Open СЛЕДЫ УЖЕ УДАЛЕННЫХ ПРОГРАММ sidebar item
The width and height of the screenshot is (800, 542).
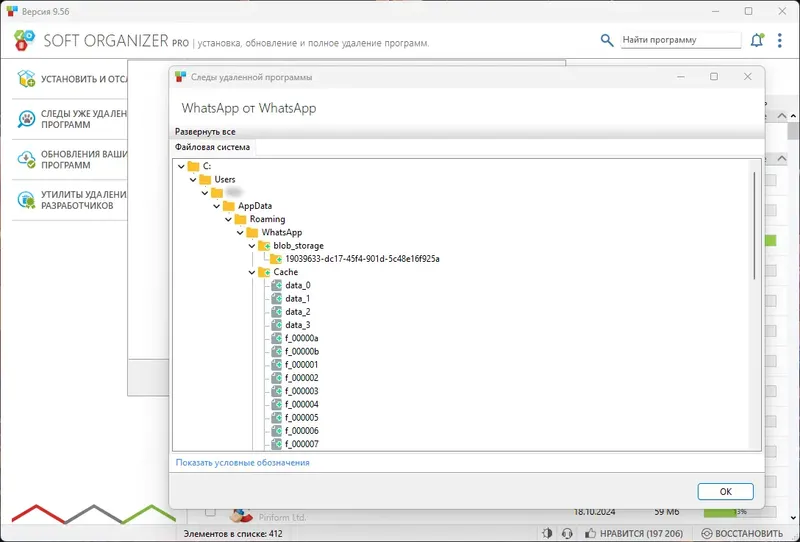pyautogui.click(x=69, y=119)
